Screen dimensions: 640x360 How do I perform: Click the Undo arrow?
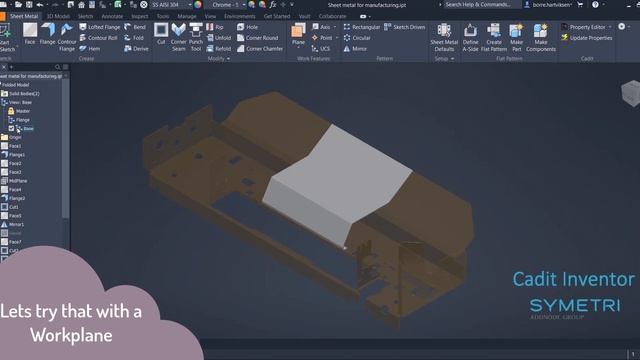click(40, 4)
